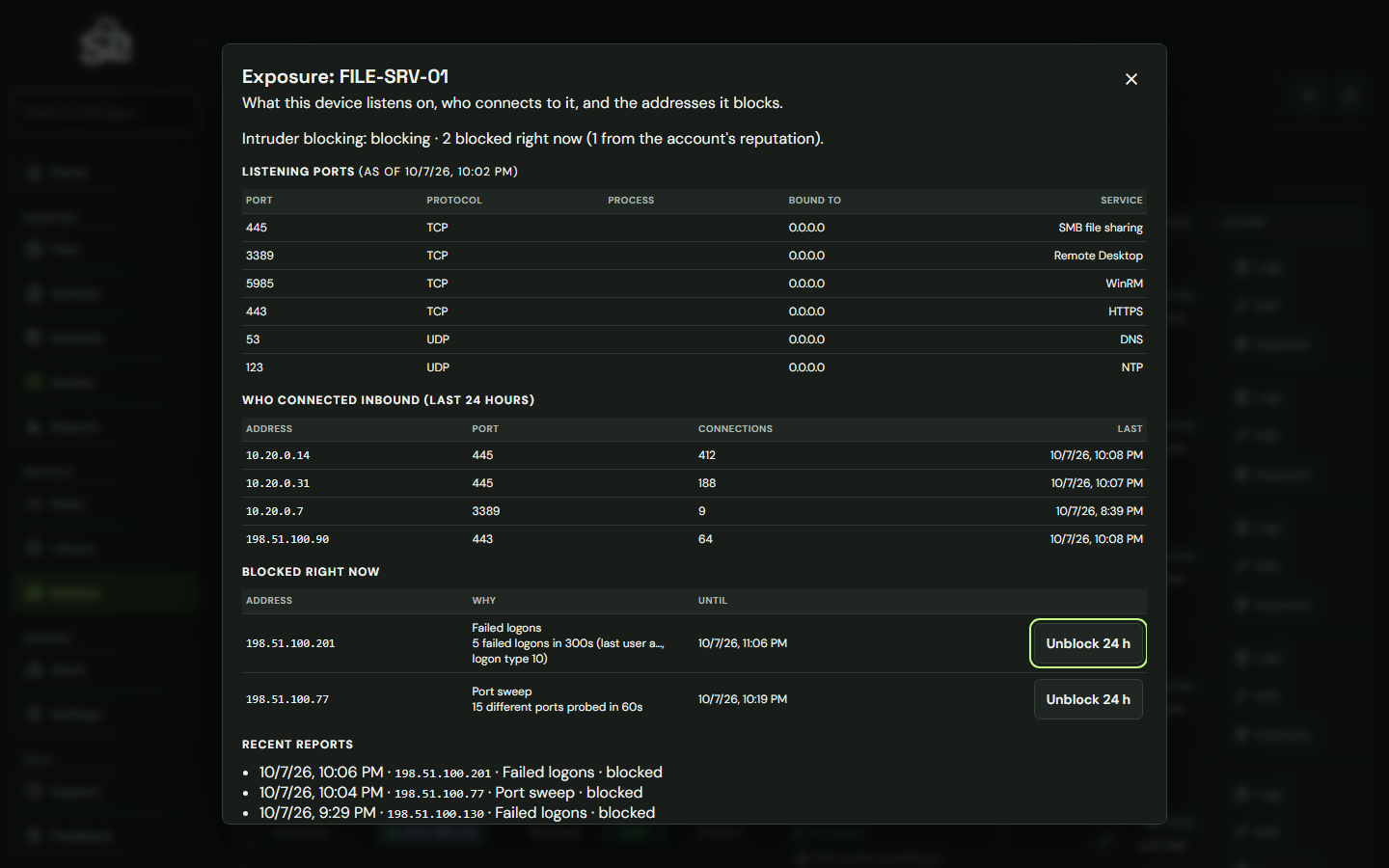Image resolution: width=1389 pixels, height=868 pixels.
Task: Click the UNTIL column header
Action: click(713, 601)
